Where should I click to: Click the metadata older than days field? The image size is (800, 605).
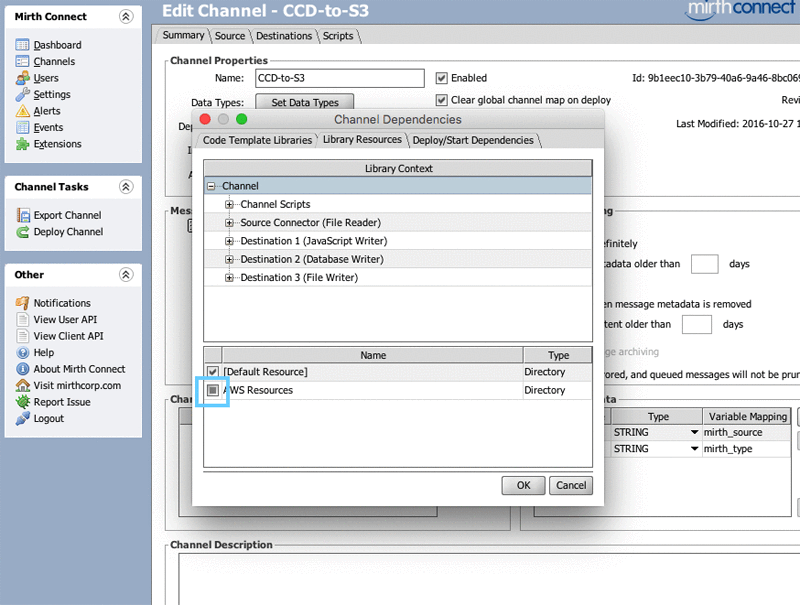pos(705,264)
